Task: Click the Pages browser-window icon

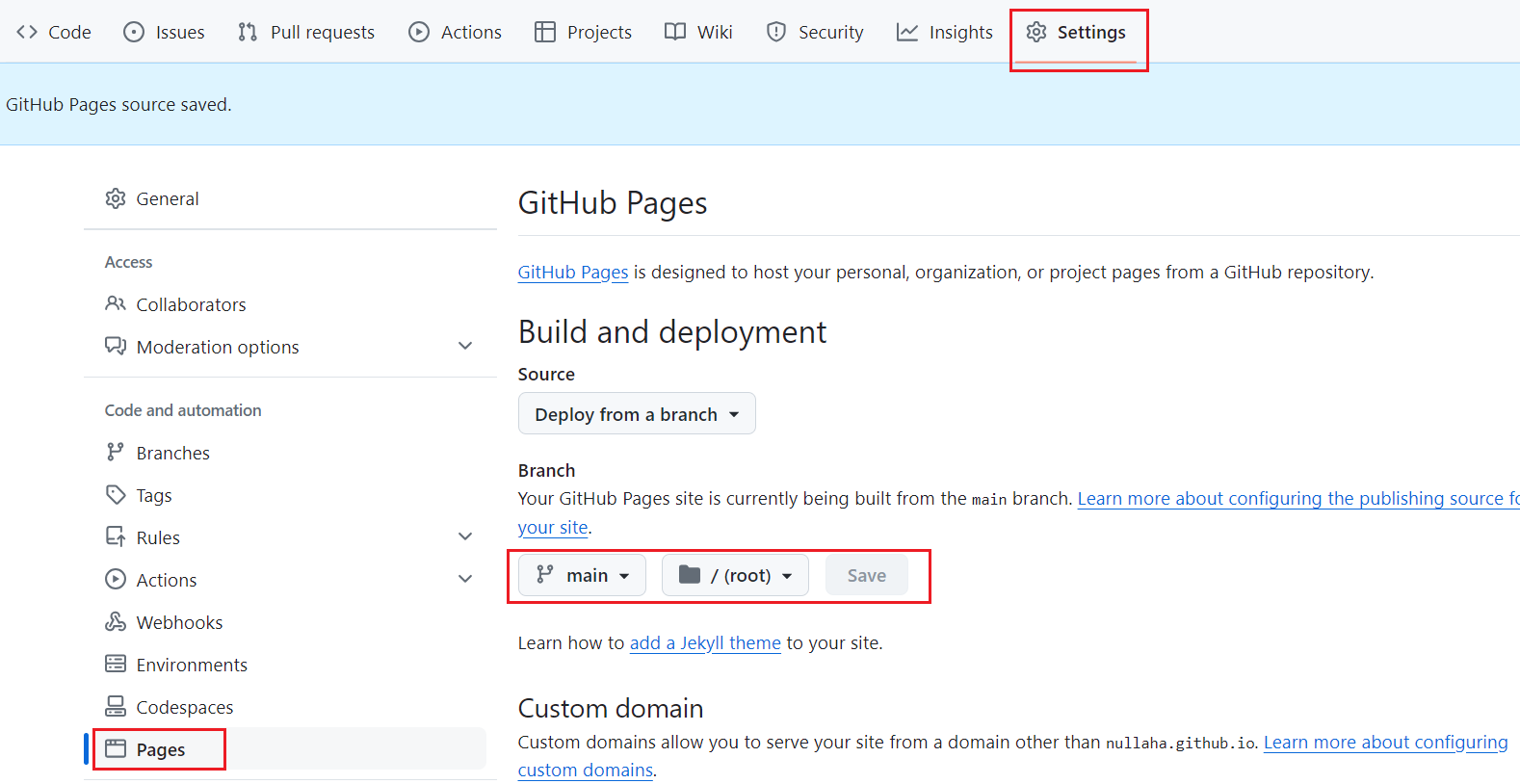Action: tap(116, 748)
